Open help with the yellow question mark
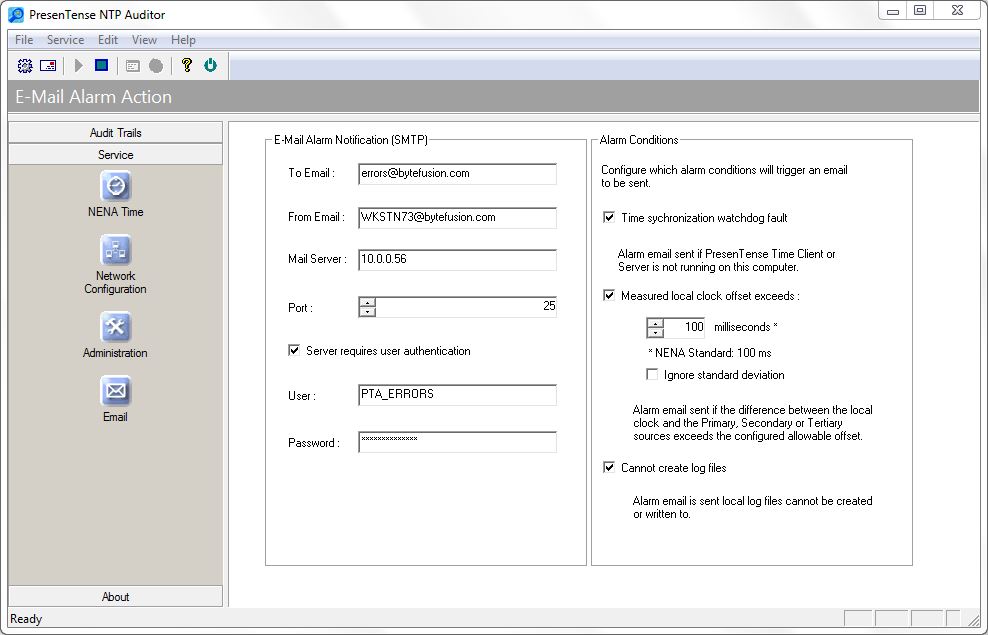Image resolution: width=988 pixels, height=635 pixels. click(187, 65)
